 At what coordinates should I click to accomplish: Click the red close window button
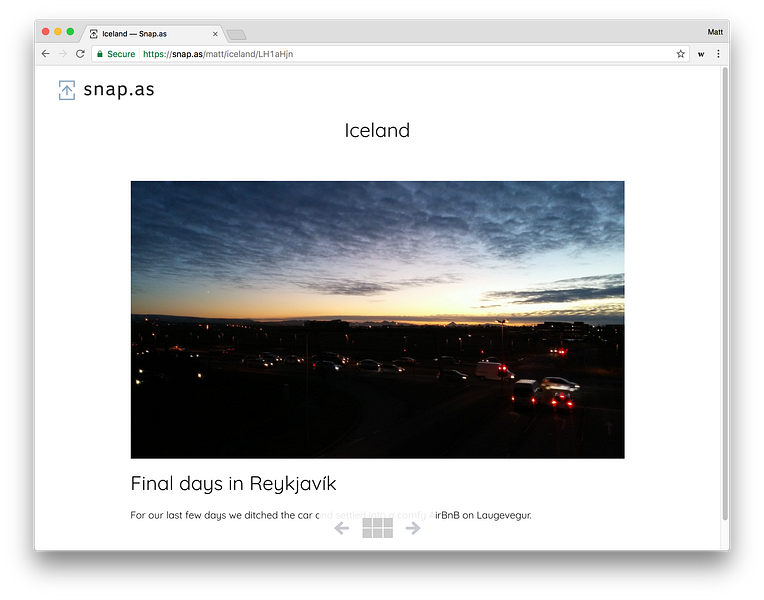pyautogui.click(x=46, y=32)
